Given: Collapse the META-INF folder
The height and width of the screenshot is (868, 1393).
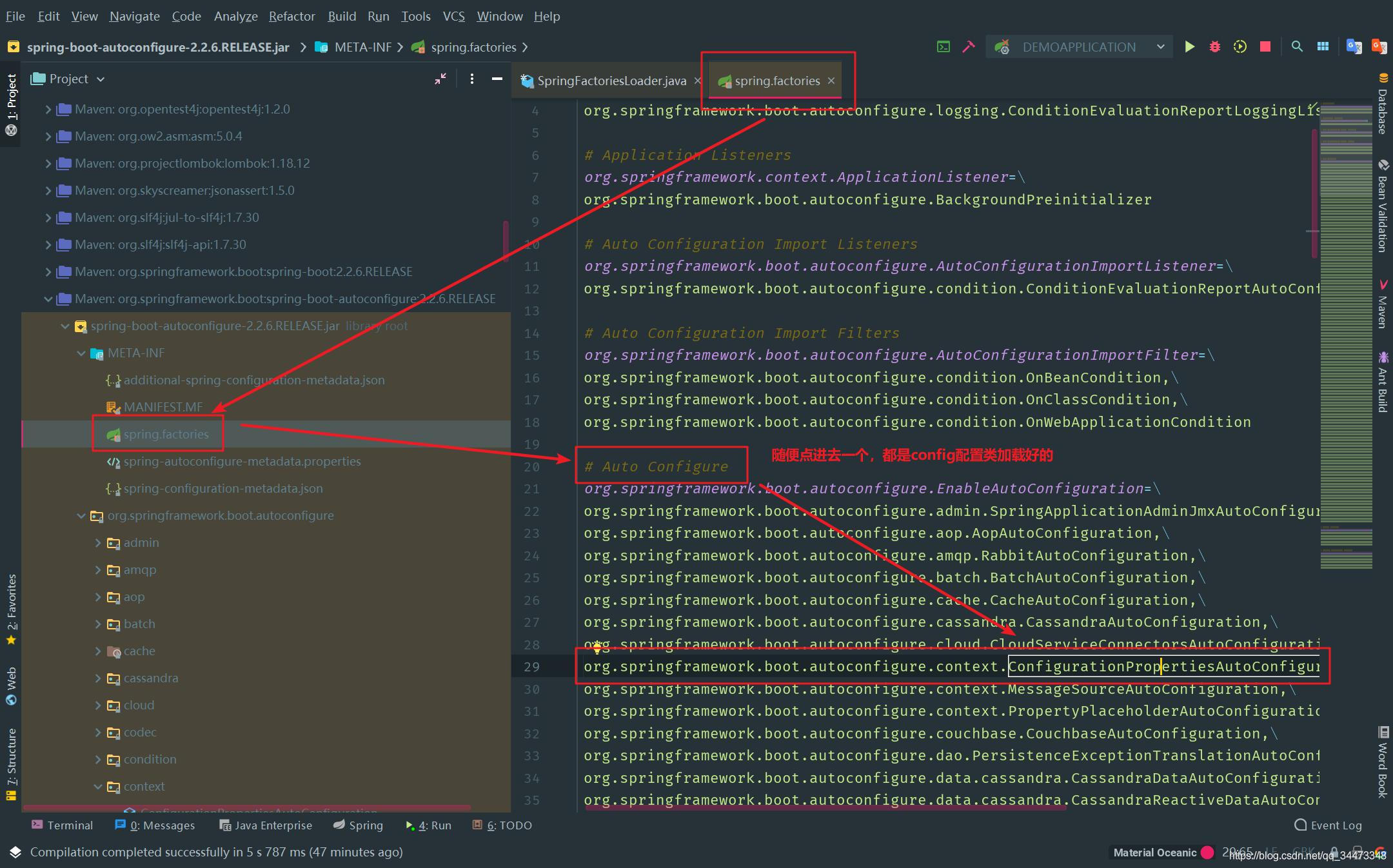Looking at the screenshot, I should 81,353.
